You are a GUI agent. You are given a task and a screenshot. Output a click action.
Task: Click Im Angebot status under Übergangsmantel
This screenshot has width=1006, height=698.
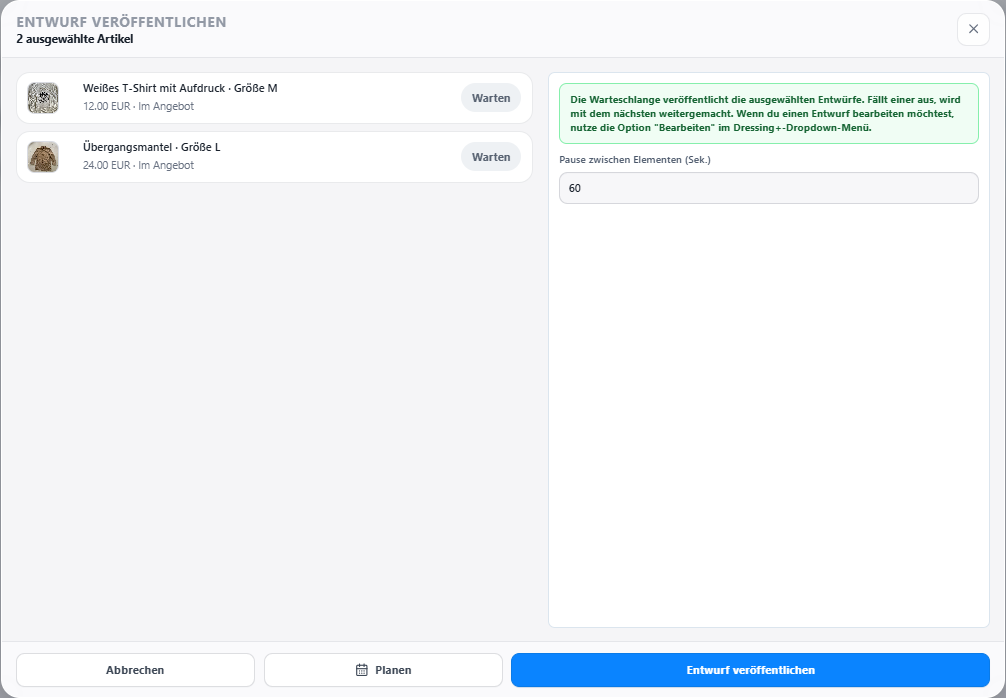pyautogui.click(x=166, y=166)
